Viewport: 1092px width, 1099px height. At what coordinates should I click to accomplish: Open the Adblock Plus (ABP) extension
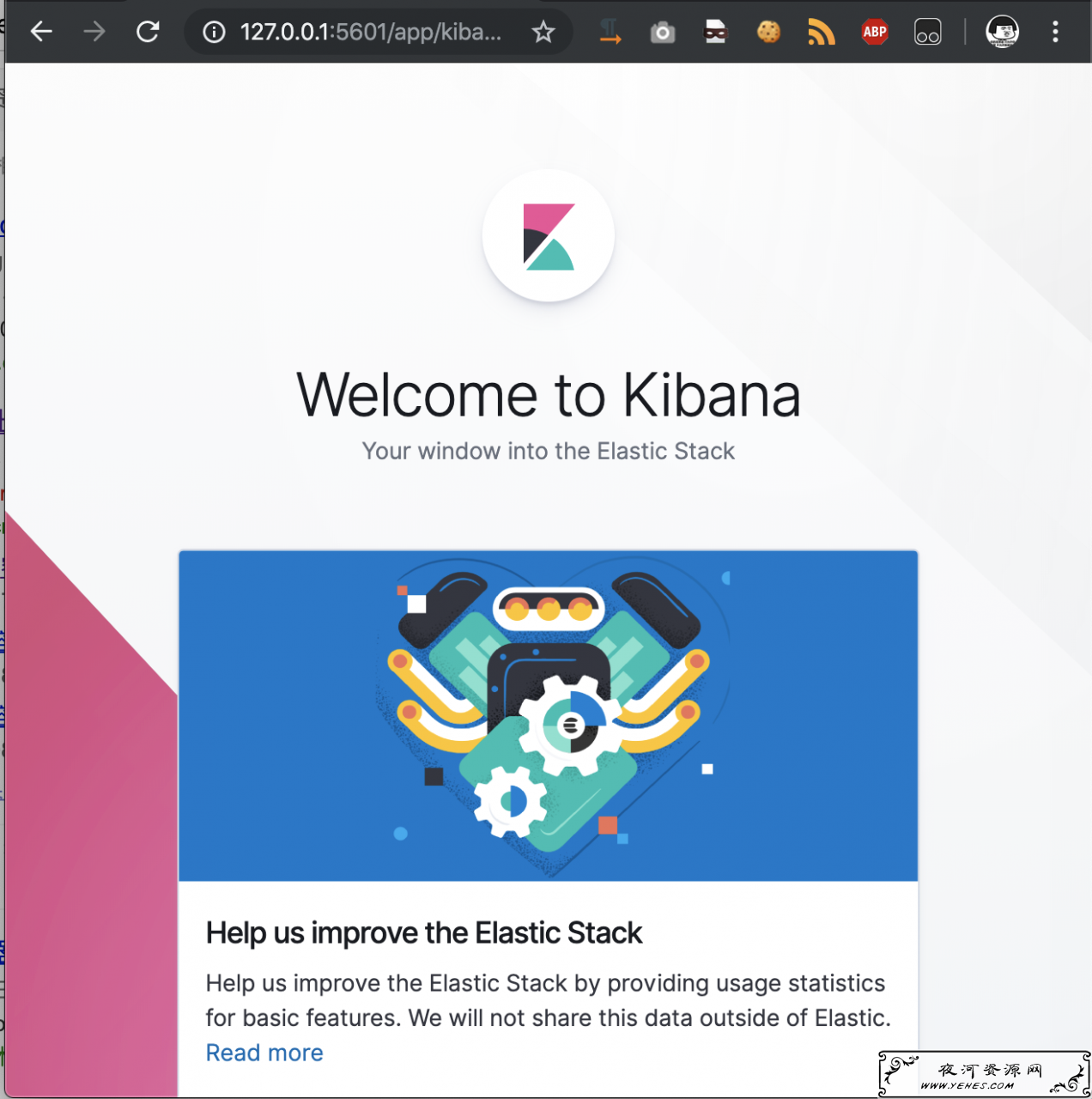(875, 33)
